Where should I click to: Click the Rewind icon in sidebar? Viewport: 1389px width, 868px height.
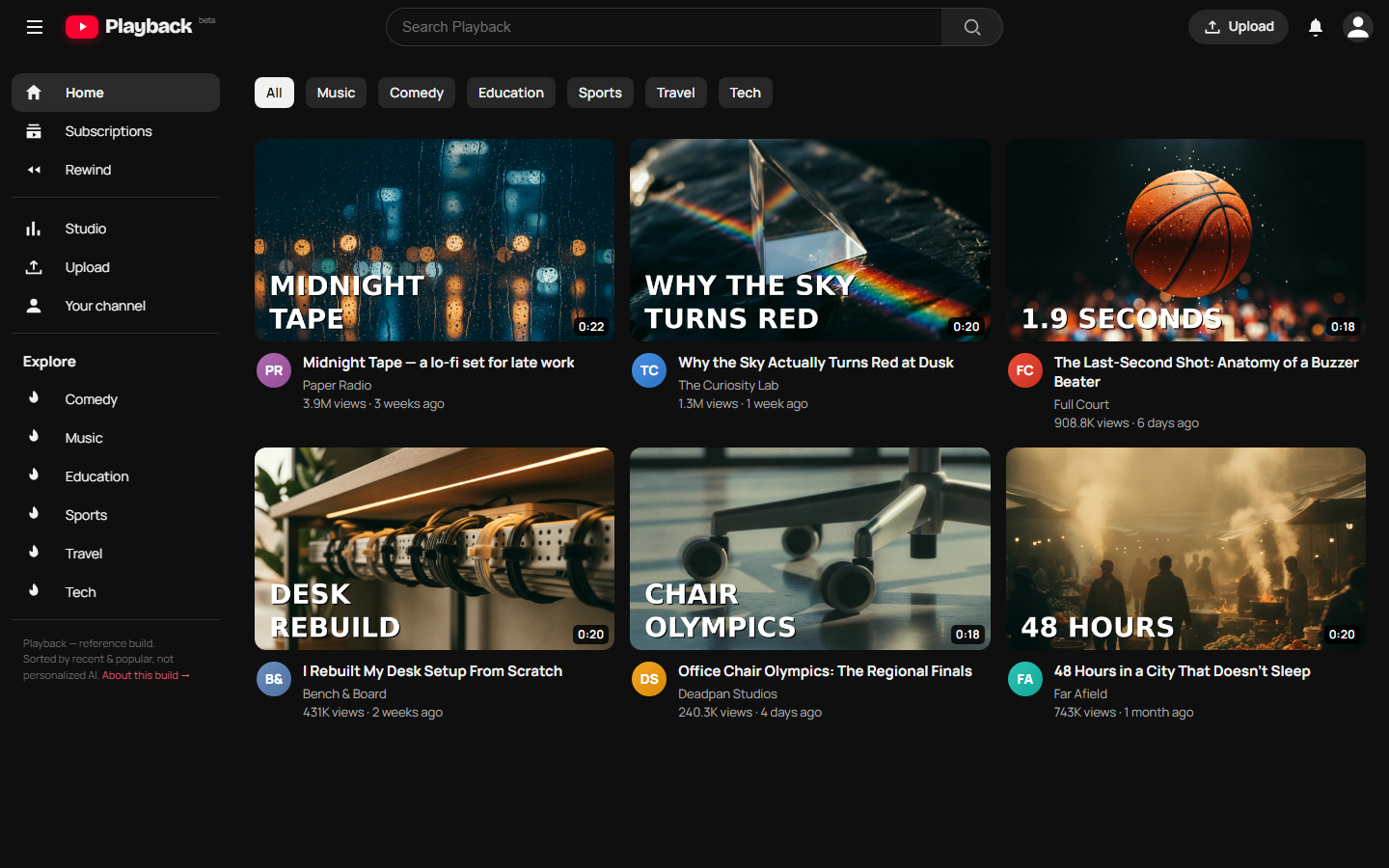tap(34, 170)
